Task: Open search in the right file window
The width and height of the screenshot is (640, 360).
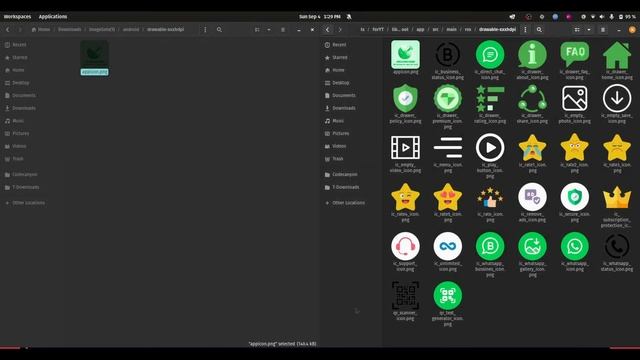Action: coord(539,30)
